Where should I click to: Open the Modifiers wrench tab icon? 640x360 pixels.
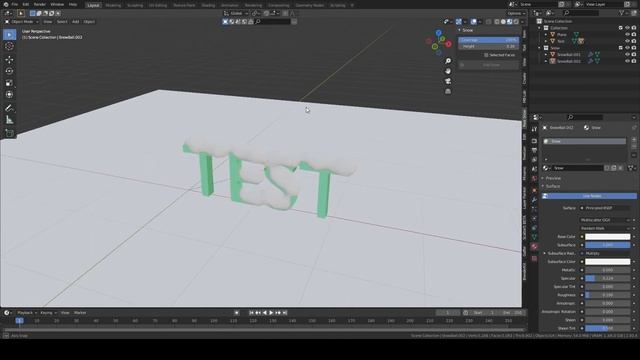534,200
